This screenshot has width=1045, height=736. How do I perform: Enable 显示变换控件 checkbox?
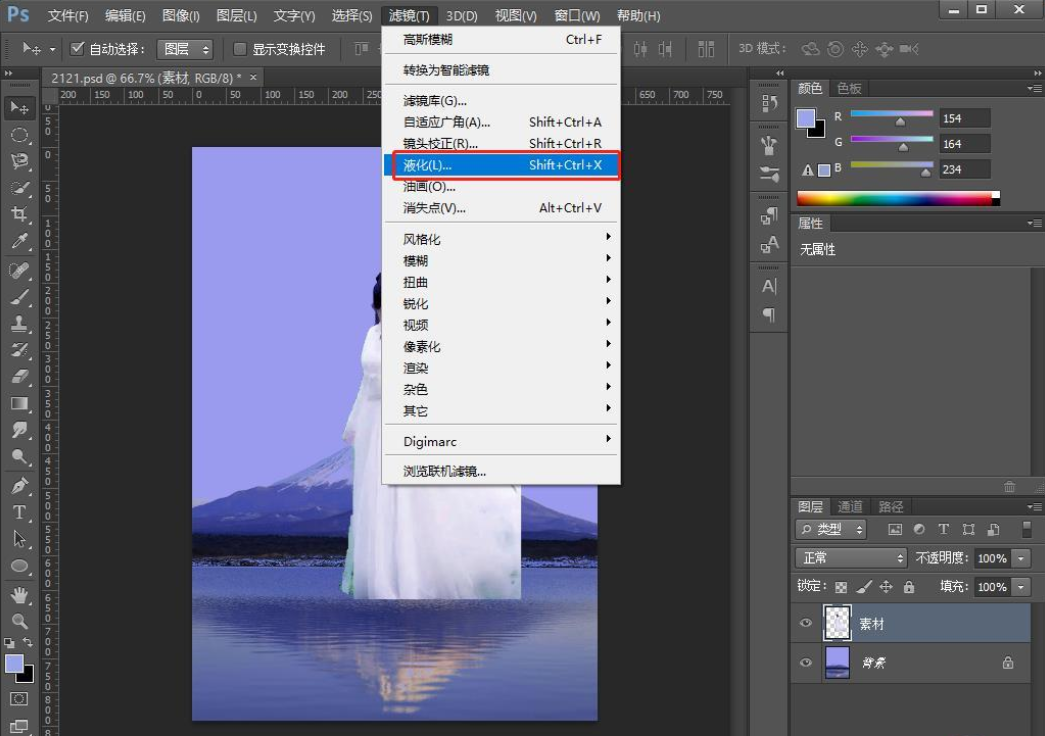click(240, 49)
